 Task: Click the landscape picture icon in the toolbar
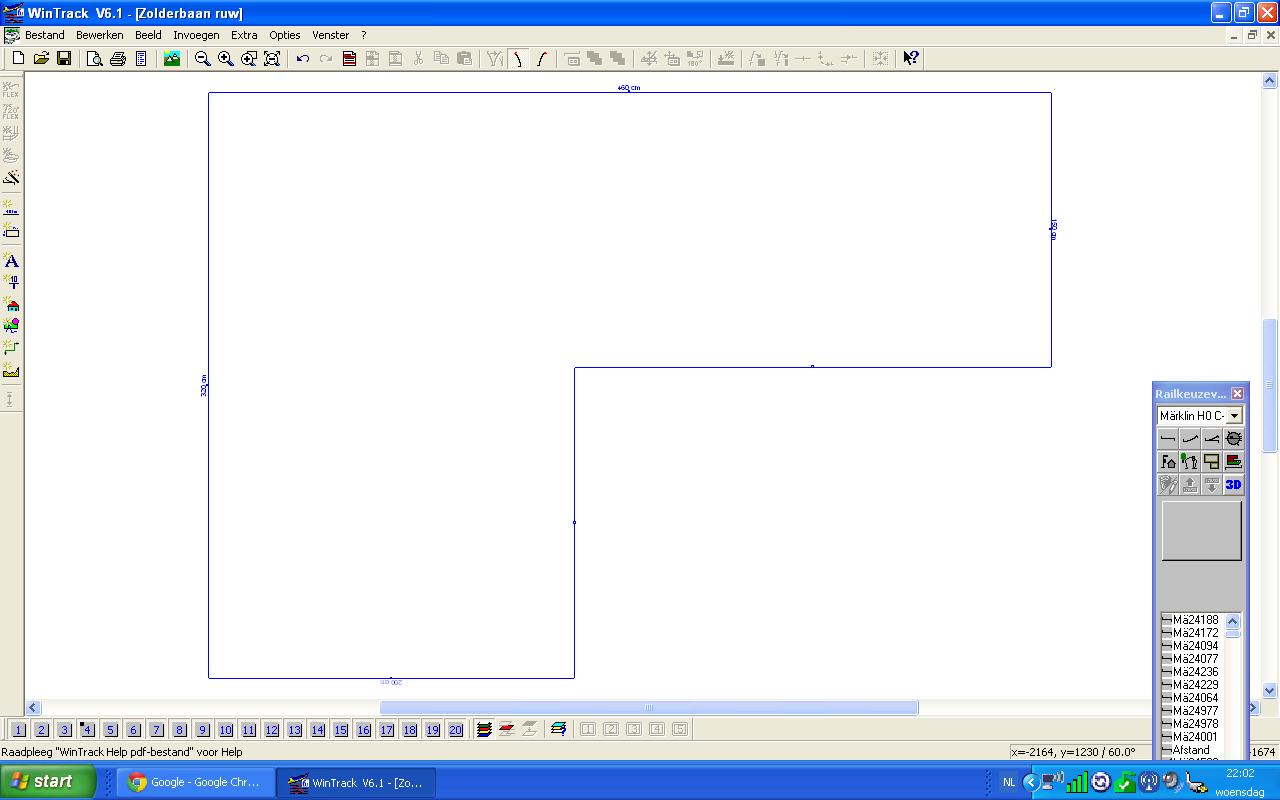point(172,59)
